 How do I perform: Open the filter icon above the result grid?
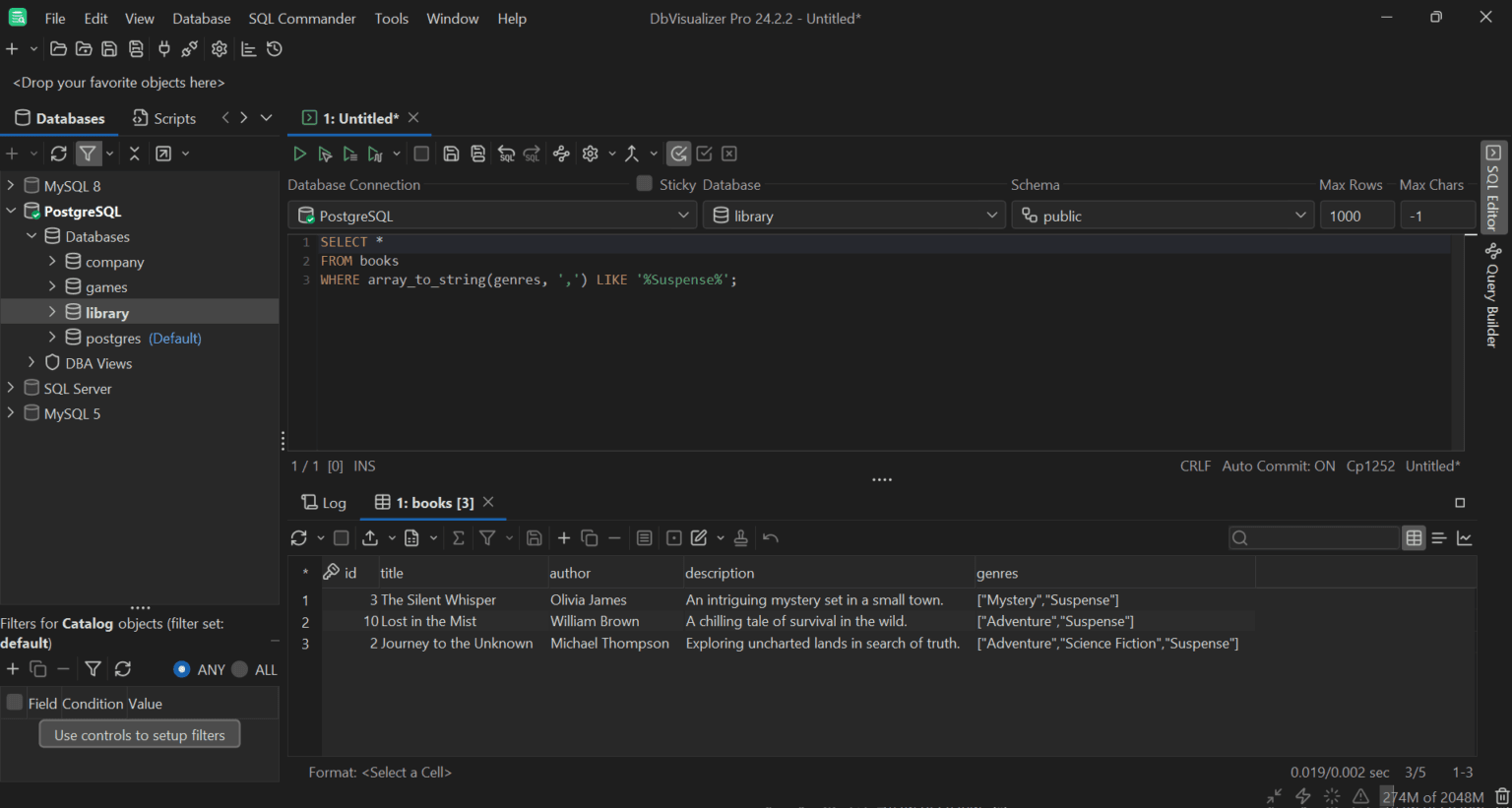point(489,537)
